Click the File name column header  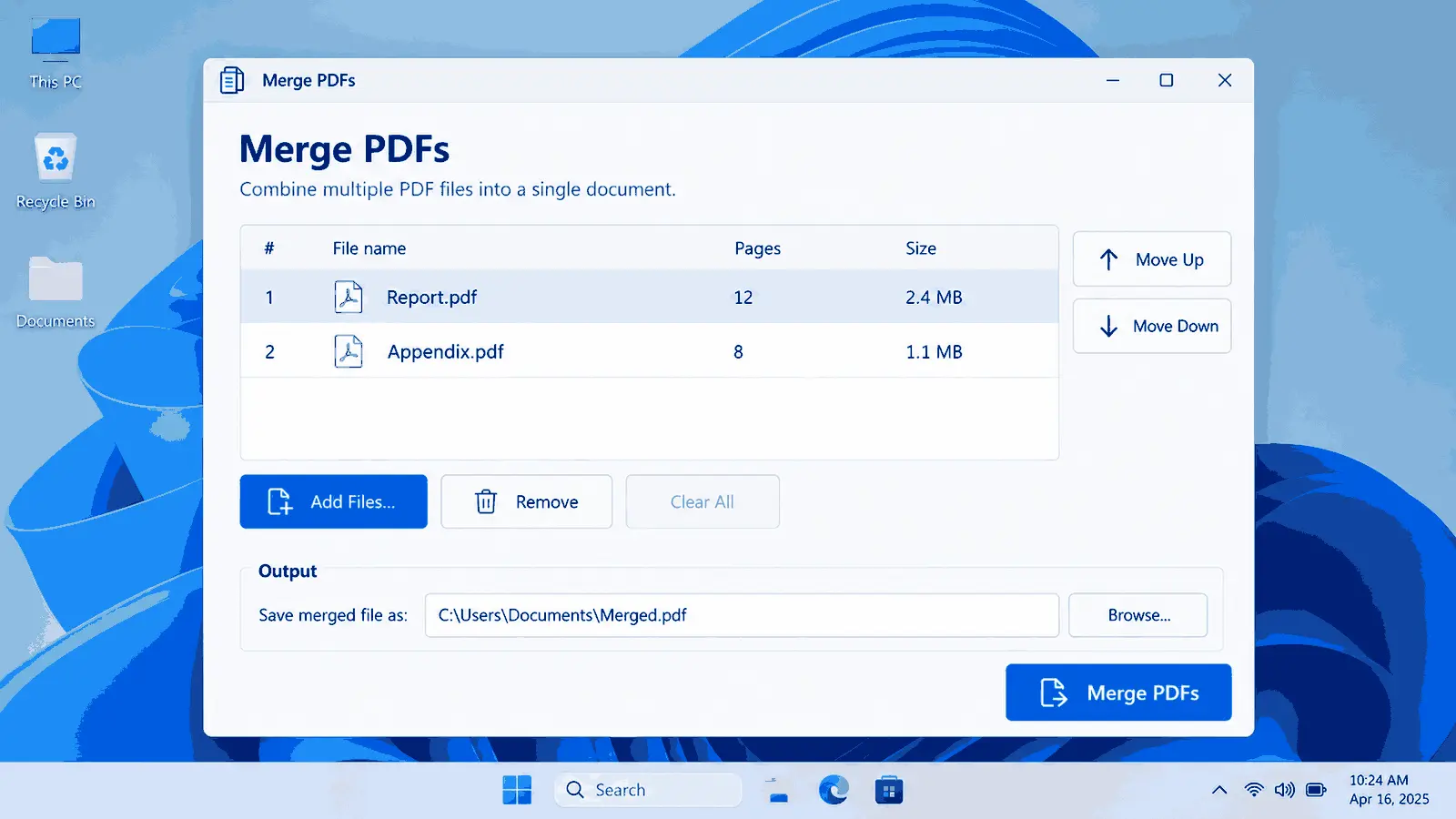coord(369,248)
